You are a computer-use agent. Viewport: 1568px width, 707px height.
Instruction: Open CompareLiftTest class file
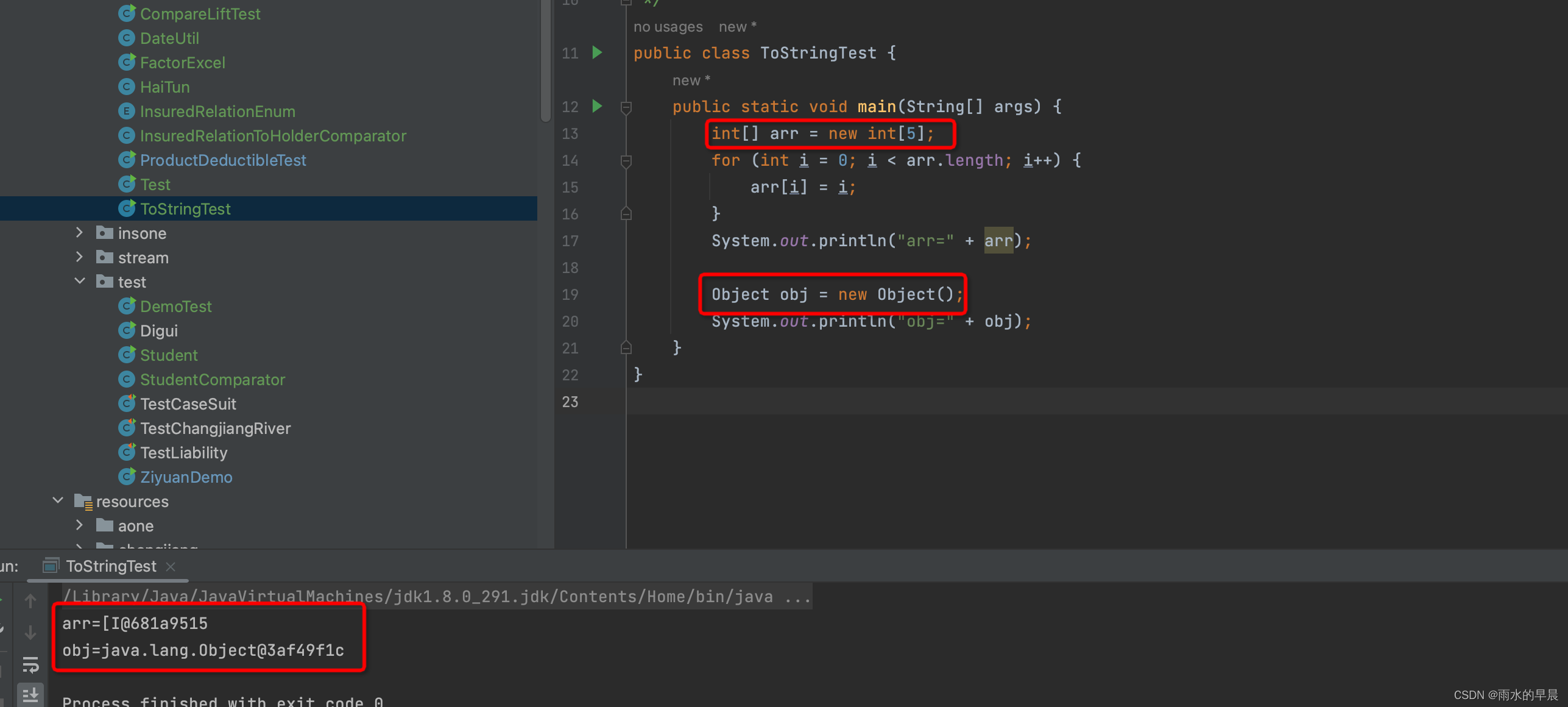click(x=200, y=13)
